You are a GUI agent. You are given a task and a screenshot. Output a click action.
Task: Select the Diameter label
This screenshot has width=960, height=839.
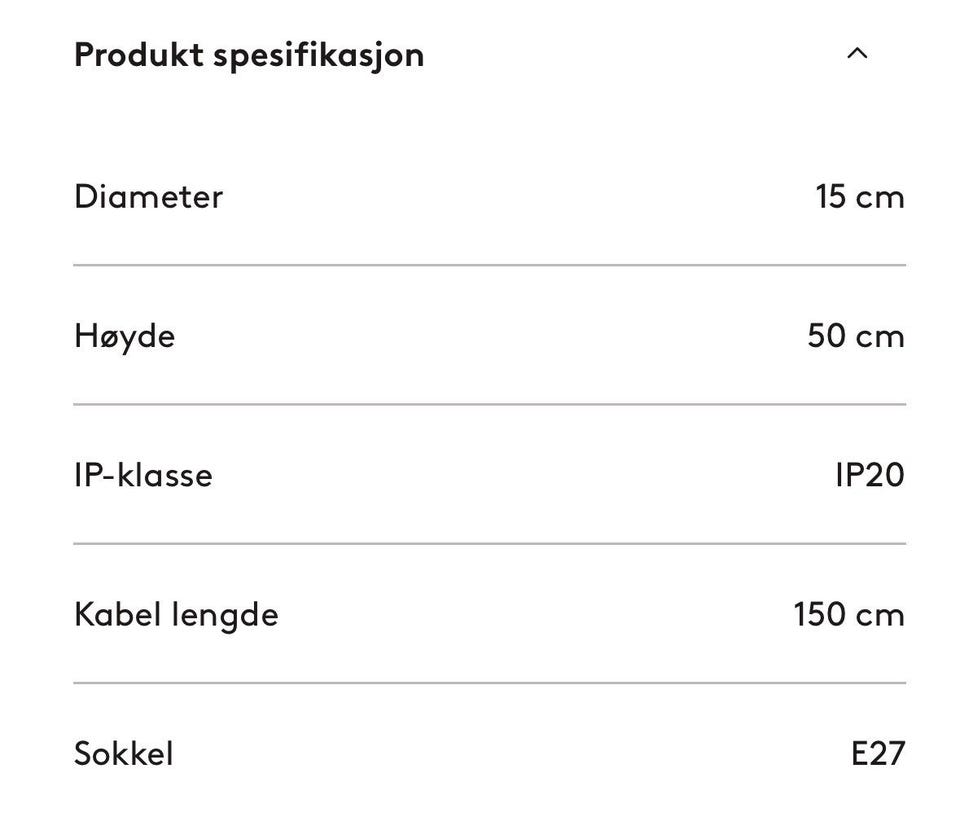click(148, 196)
